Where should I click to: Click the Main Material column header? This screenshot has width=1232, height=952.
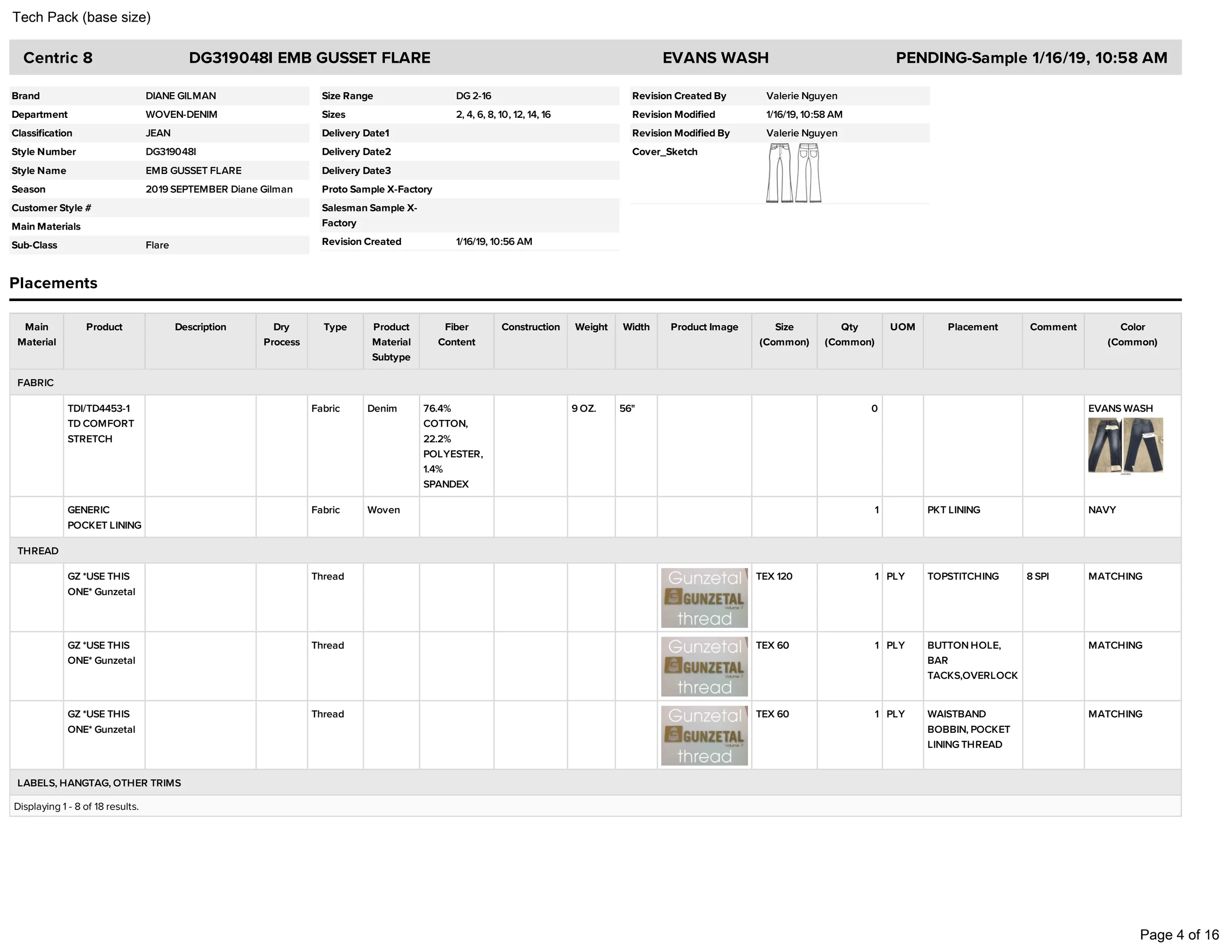tap(36, 341)
